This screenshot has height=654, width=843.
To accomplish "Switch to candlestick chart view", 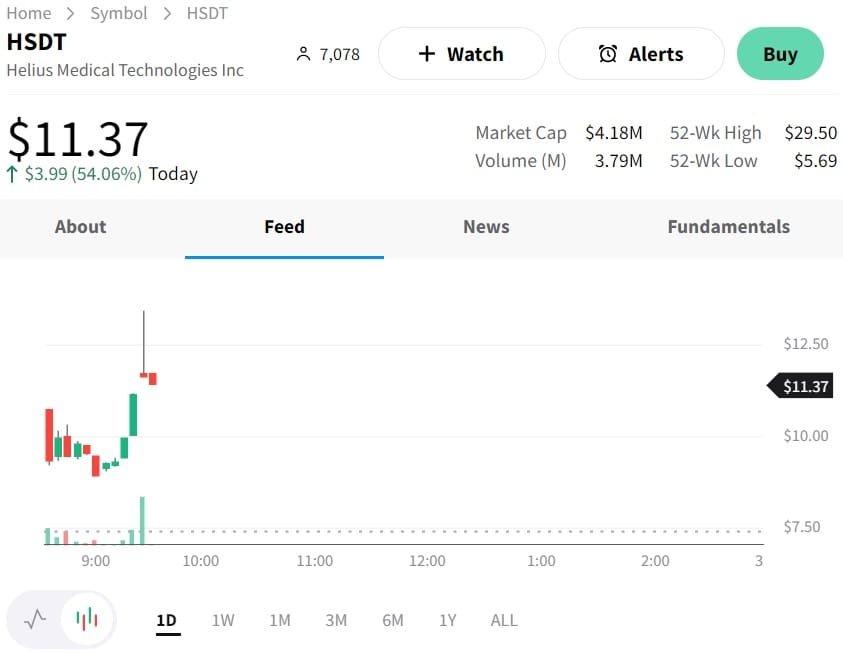I will [x=88, y=619].
